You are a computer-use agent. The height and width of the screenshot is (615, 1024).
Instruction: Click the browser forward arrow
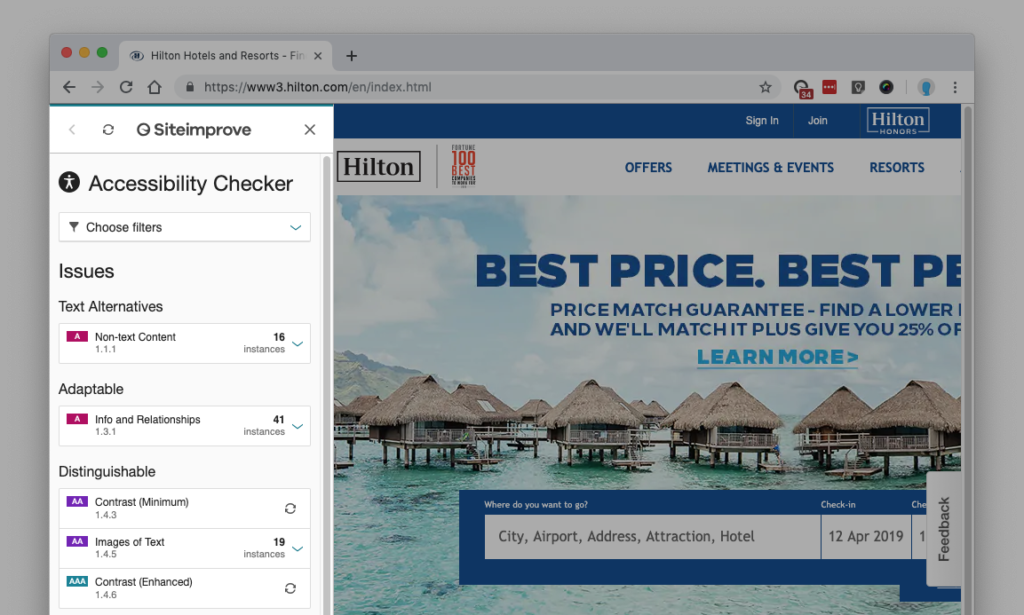coord(97,87)
